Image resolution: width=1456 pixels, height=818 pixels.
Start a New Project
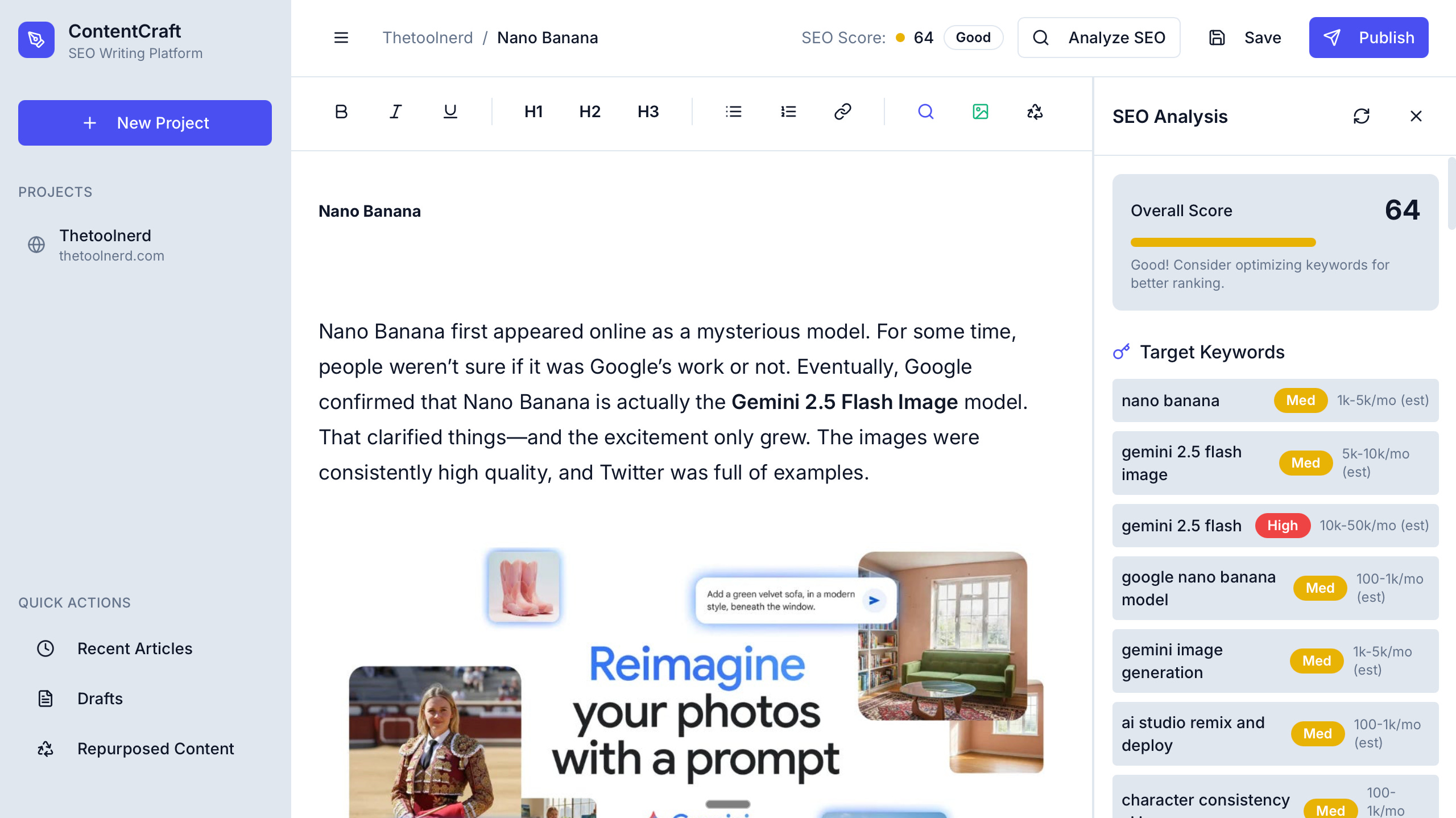(x=144, y=123)
